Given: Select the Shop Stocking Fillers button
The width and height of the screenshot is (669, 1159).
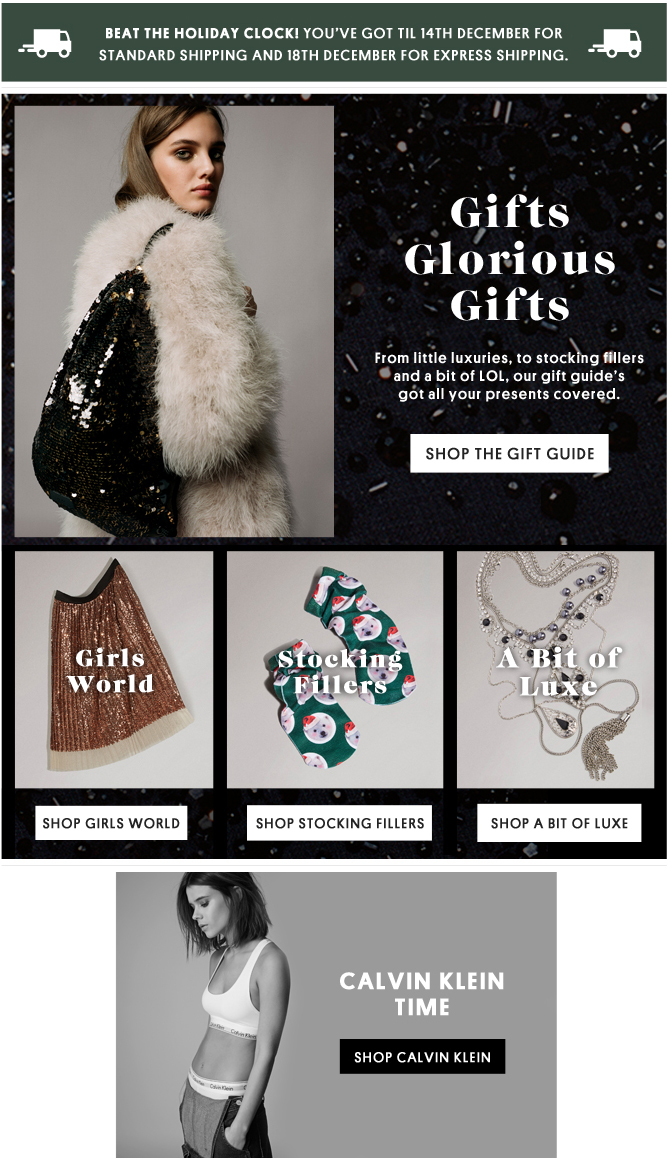Looking at the screenshot, I should click(x=340, y=823).
